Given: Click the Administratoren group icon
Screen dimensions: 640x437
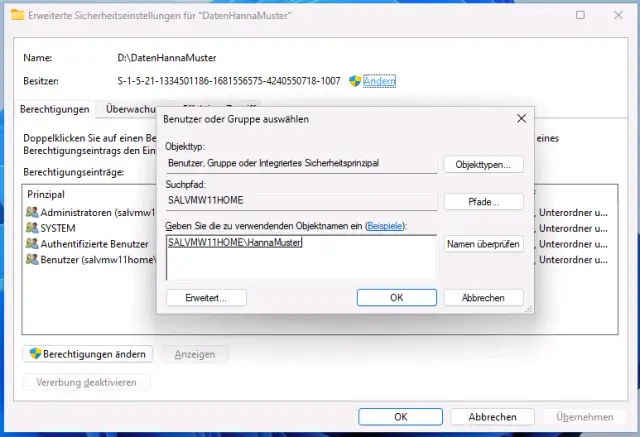Looking at the screenshot, I should pos(32,212).
